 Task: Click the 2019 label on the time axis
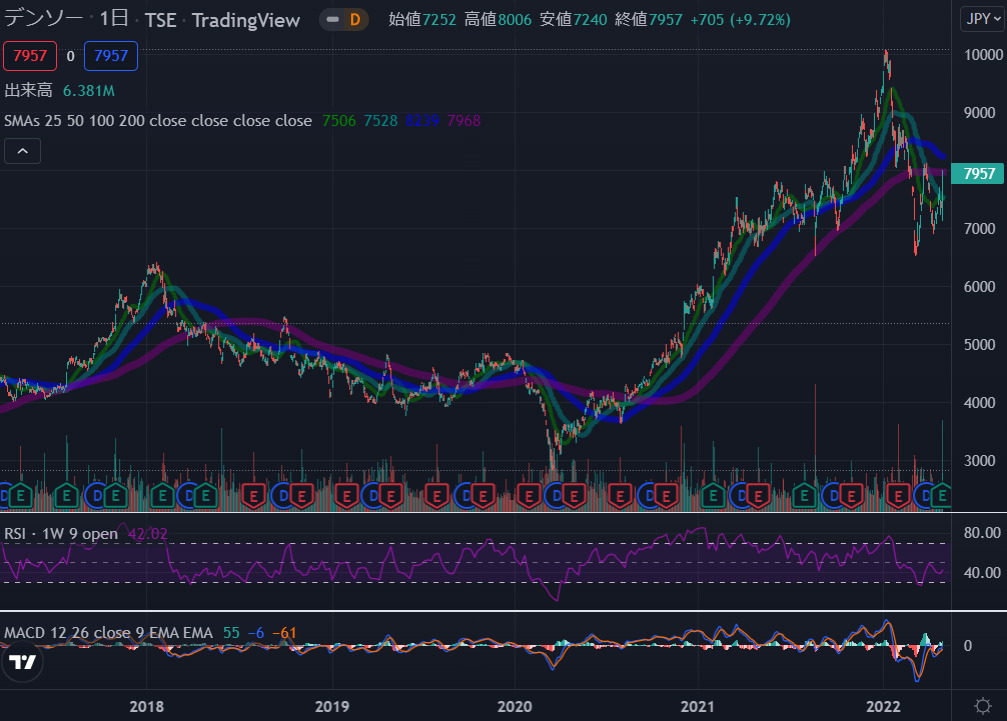[x=332, y=706]
